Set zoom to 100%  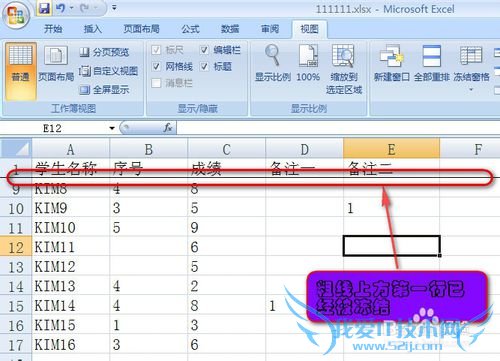click(x=308, y=63)
